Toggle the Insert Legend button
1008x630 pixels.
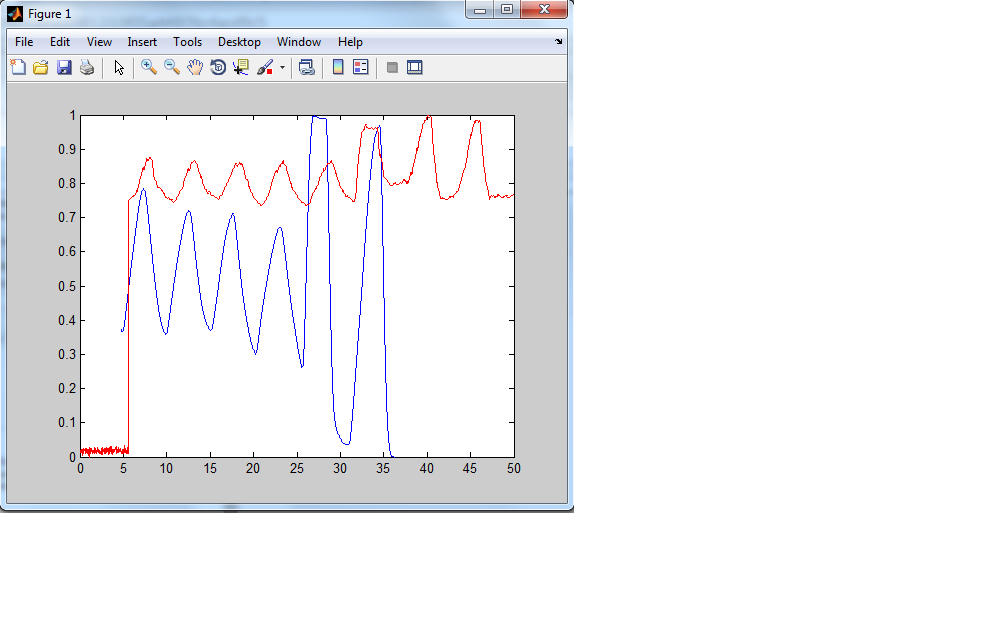point(361,68)
